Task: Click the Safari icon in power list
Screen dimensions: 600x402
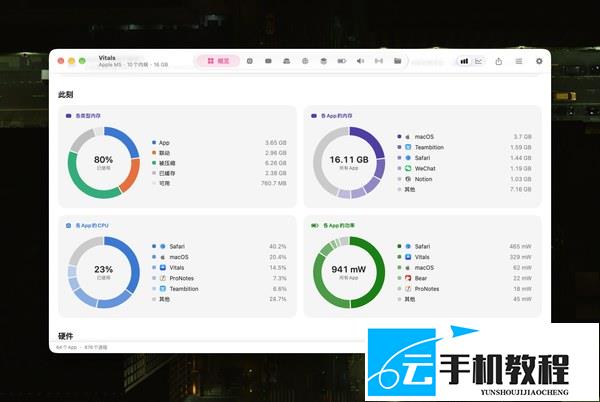Action: pyautogui.click(x=408, y=246)
